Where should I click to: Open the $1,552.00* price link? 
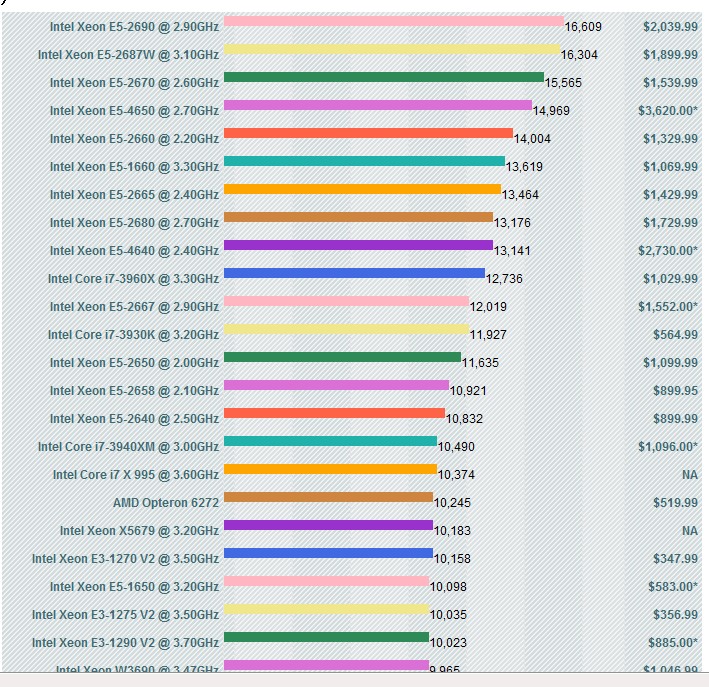coord(668,308)
